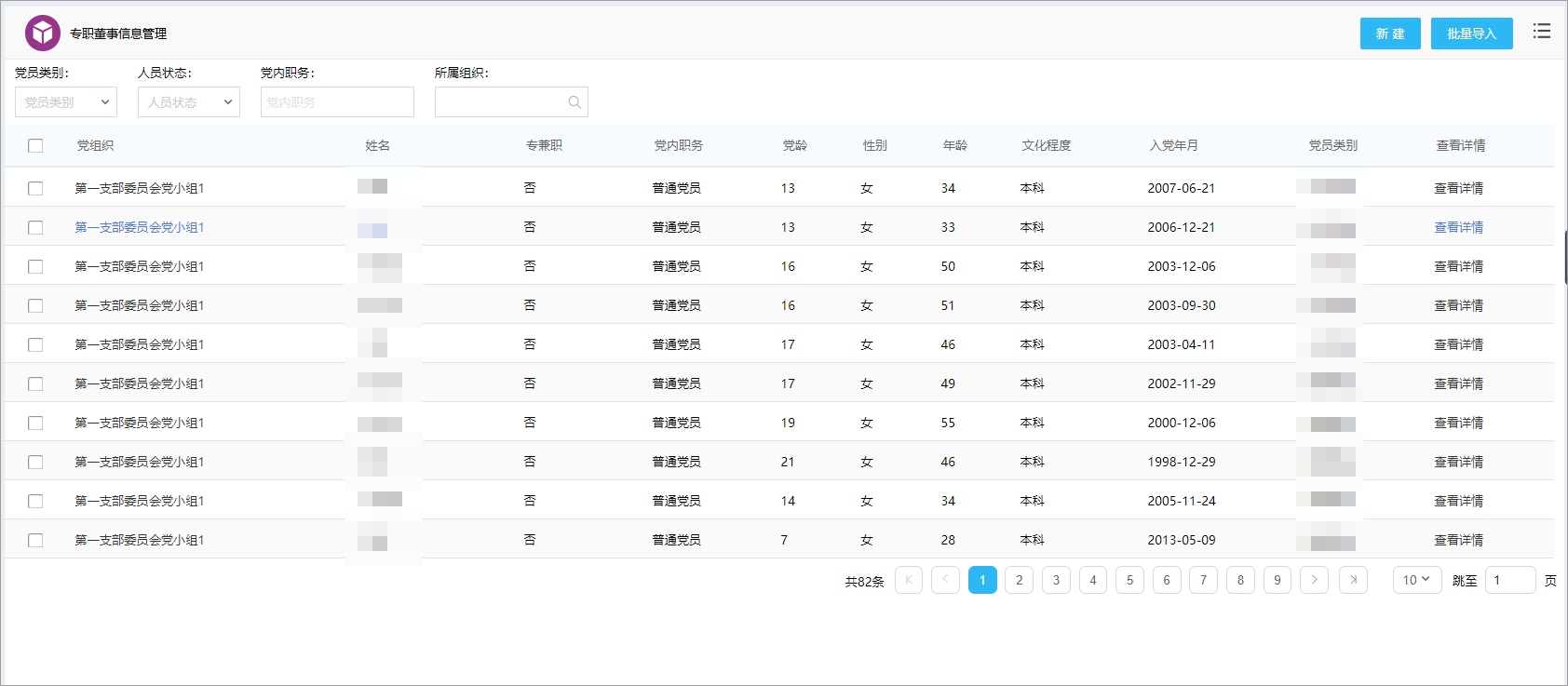Open 查看详情 for the 2006-12-21 row
Screen dimensions: 1568x686
coord(1459,227)
